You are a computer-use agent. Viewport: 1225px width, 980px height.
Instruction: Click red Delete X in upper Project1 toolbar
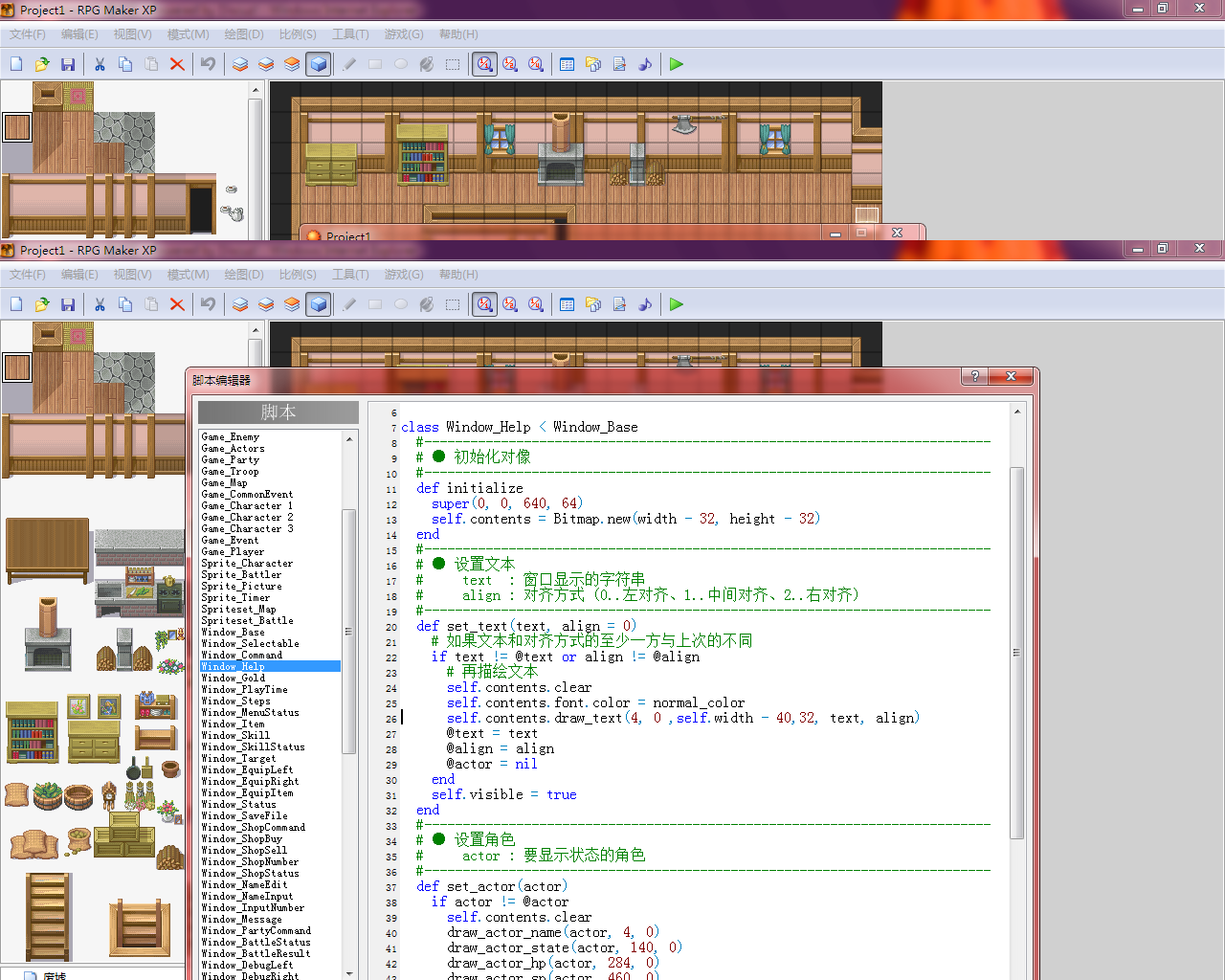pyautogui.click(x=177, y=64)
